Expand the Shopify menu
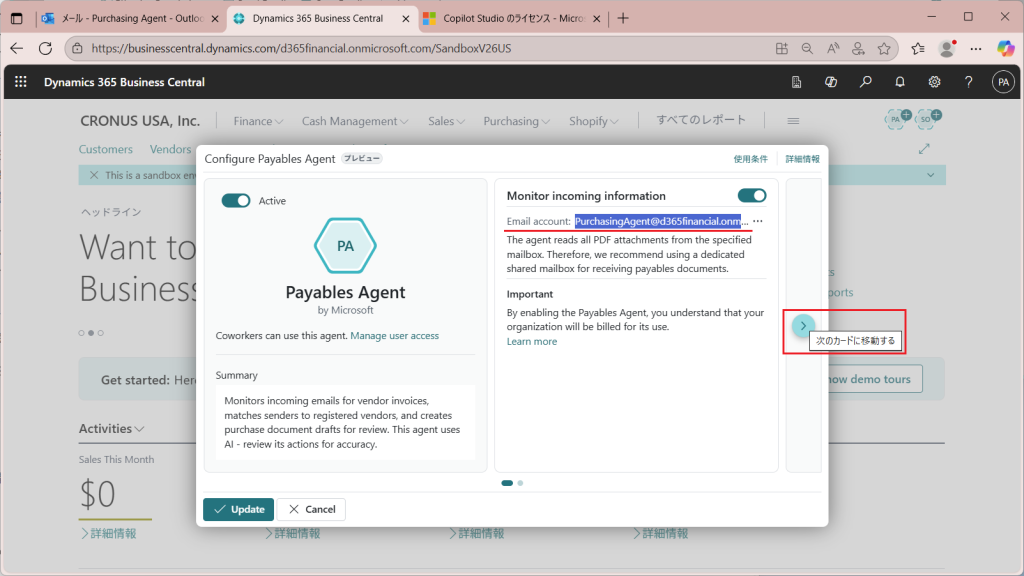The image size is (1024, 576). coord(593,121)
